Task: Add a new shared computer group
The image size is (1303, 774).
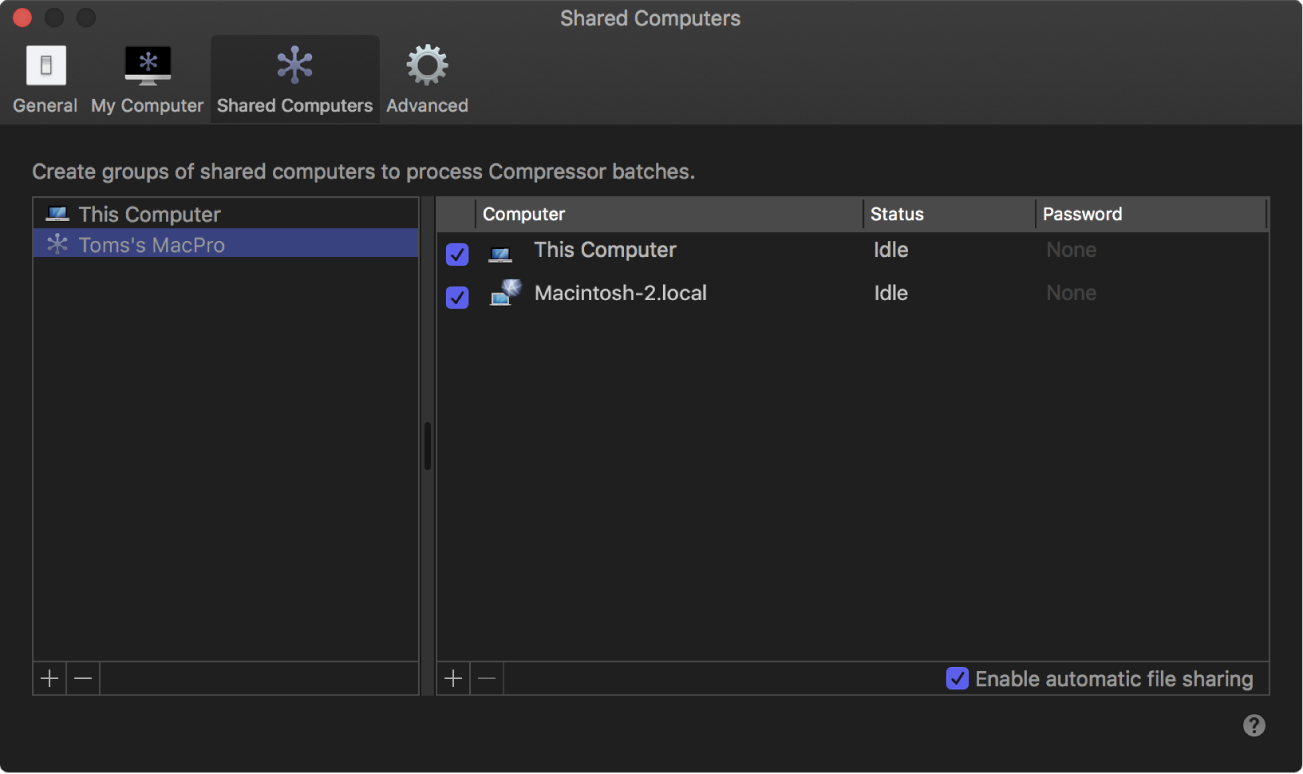Action: [48, 678]
